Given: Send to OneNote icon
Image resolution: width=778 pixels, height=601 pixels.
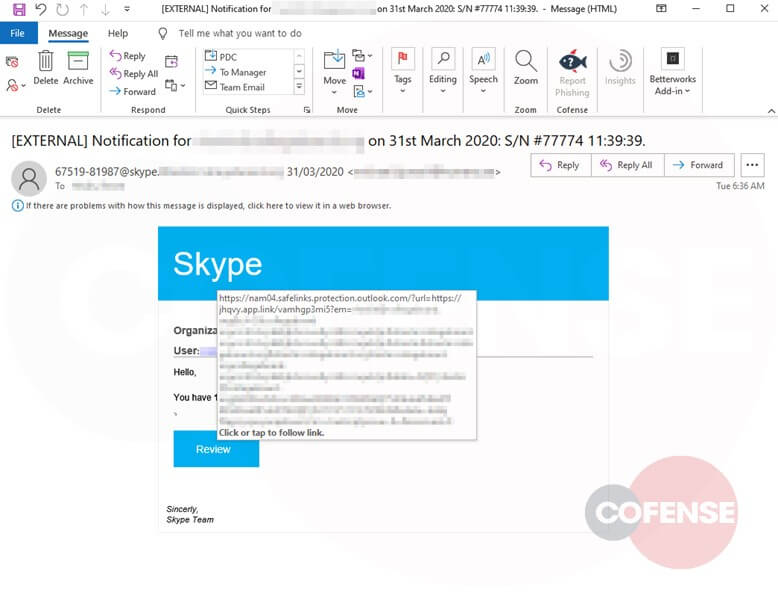Looking at the screenshot, I should coord(358,73).
